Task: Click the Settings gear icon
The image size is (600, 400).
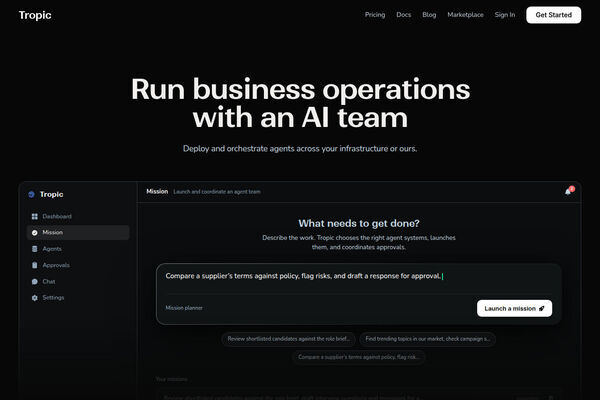Action: (x=34, y=298)
